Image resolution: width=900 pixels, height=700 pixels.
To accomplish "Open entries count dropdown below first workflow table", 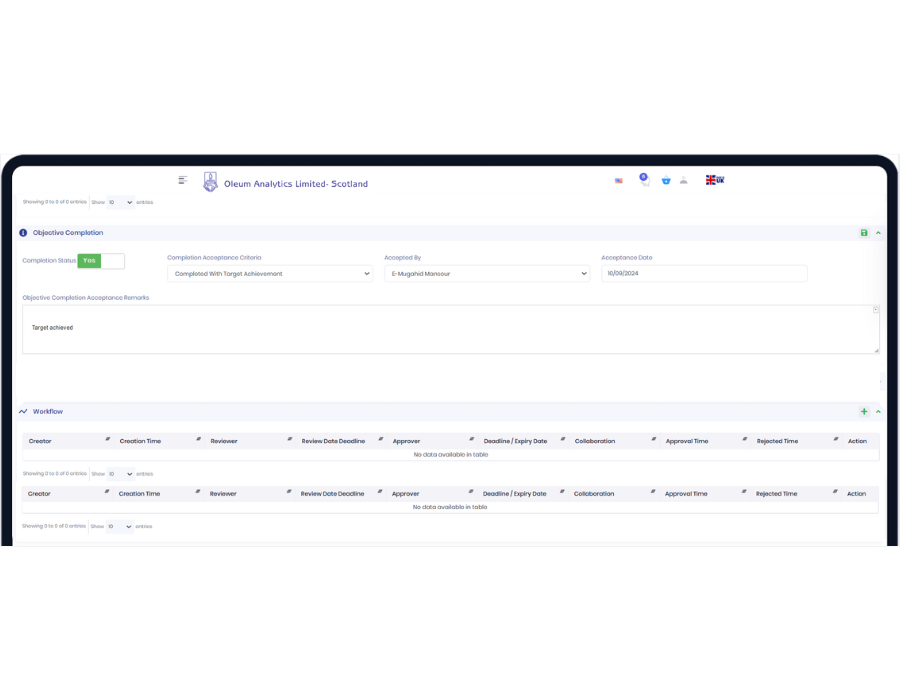I will tap(120, 474).
